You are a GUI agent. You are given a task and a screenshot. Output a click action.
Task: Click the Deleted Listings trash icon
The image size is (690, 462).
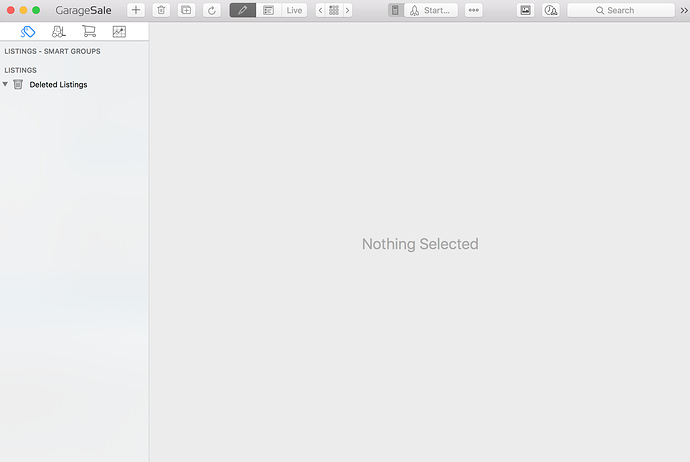pos(18,84)
